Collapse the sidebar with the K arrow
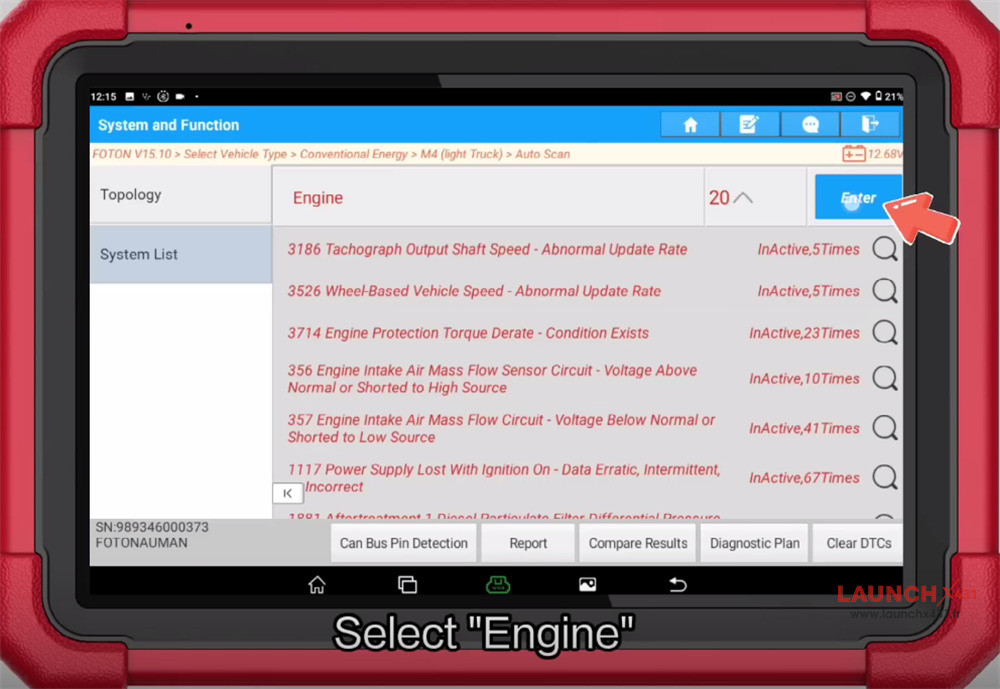 click(288, 493)
